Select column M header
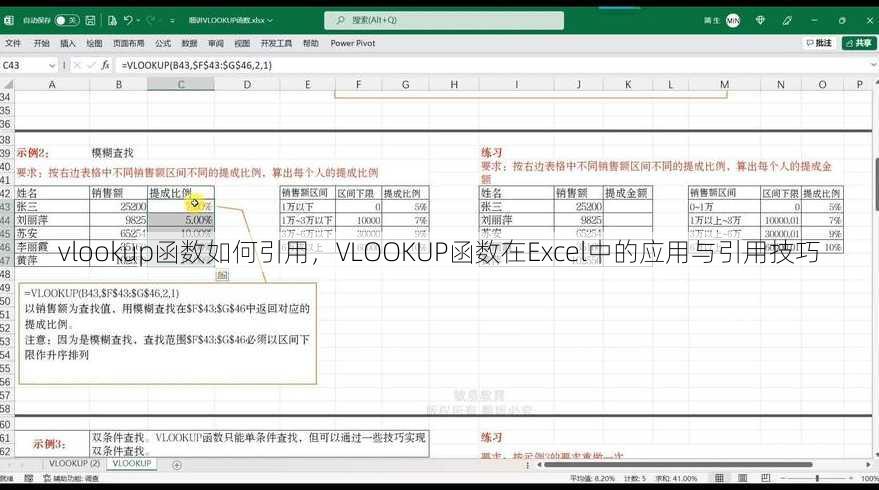The height and width of the screenshot is (490, 879). click(x=724, y=85)
